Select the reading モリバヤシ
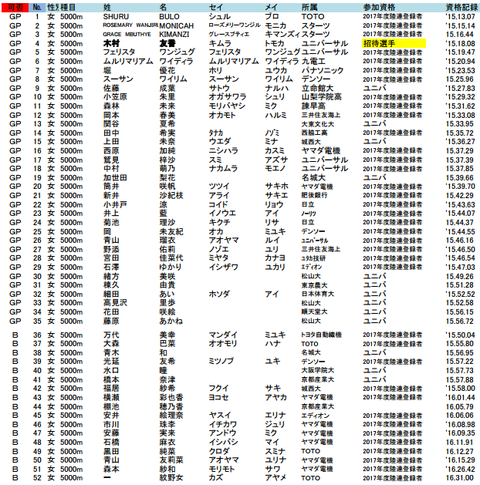The height and width of the screenshot is (485, 480). point(227,106)
